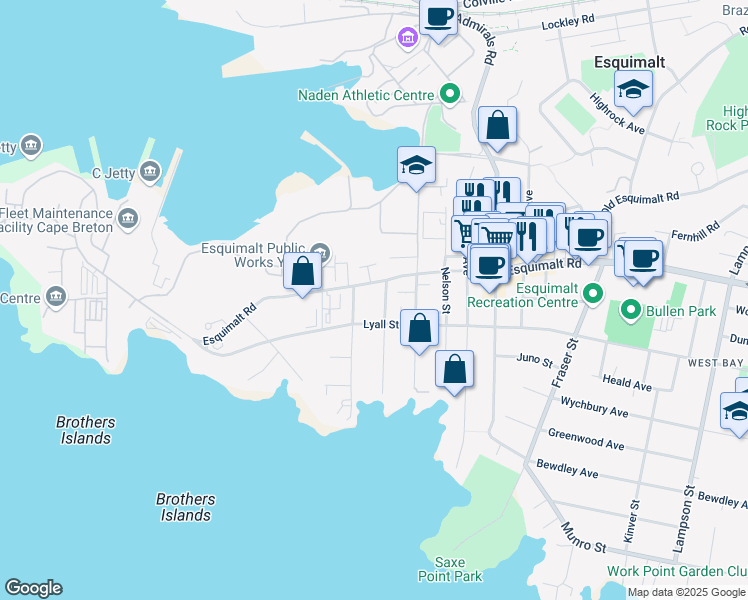Click the Wychbury Ave street label
748x600 pixels.
coord(594,407)
